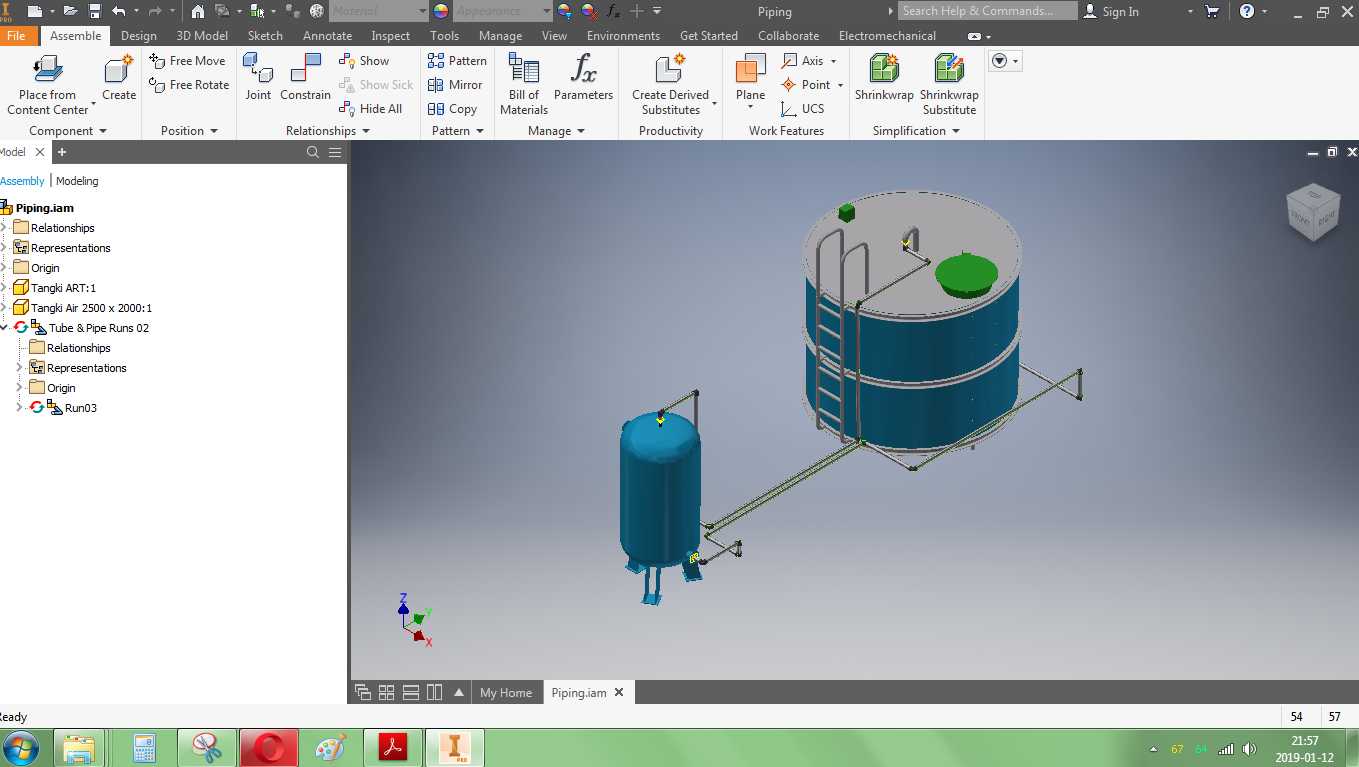Click the Free Rotate tool
Viewport: 1359px width, 767px height.
(189, 85)
